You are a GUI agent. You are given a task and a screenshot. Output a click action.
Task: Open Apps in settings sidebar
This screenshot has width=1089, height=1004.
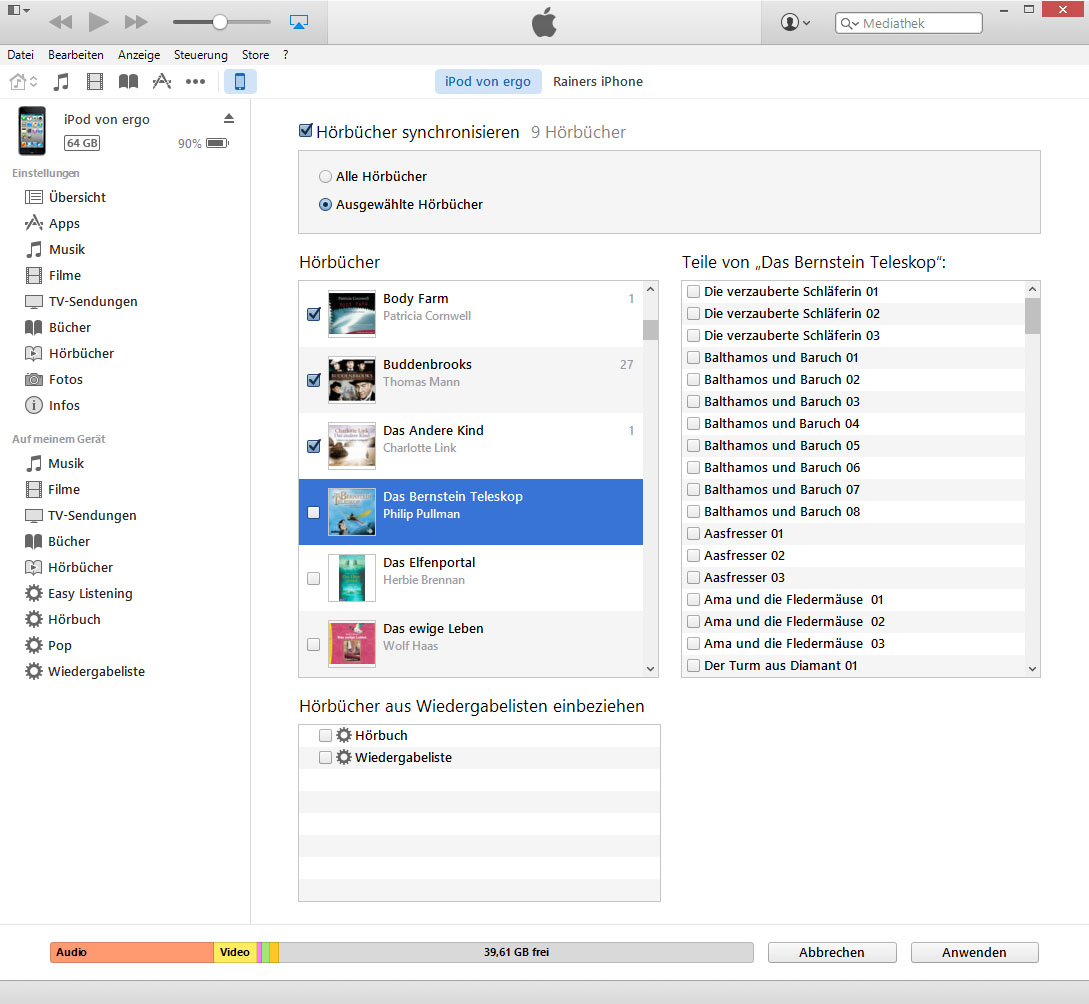tap(52, 224)
